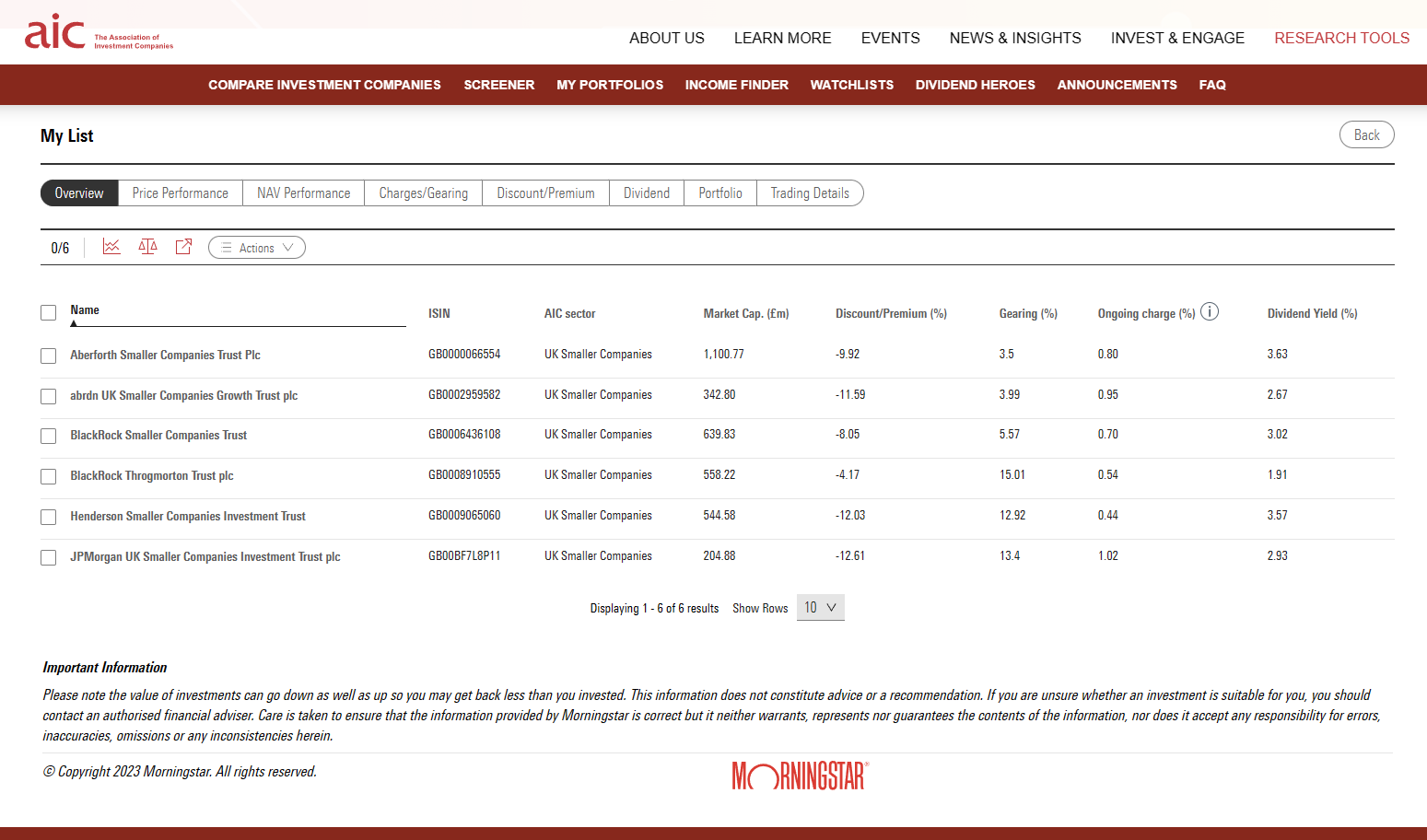The width and height of the screenshot is (1427, 840).
Task: Click the Morningstar logo
Action: point(801,776)
